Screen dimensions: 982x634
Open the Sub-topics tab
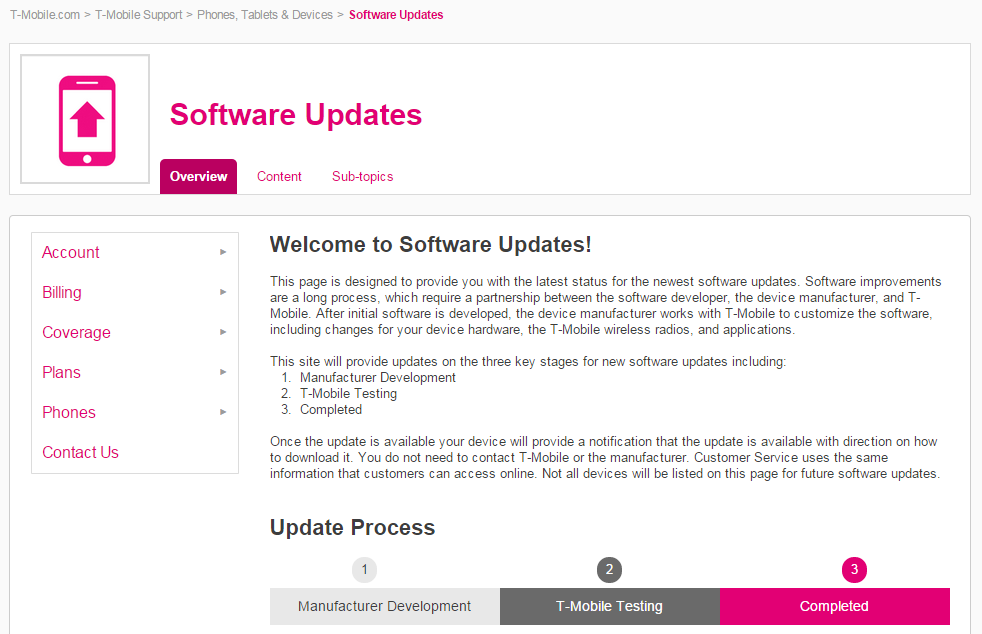pyautogui.click(x=363, y=177)
